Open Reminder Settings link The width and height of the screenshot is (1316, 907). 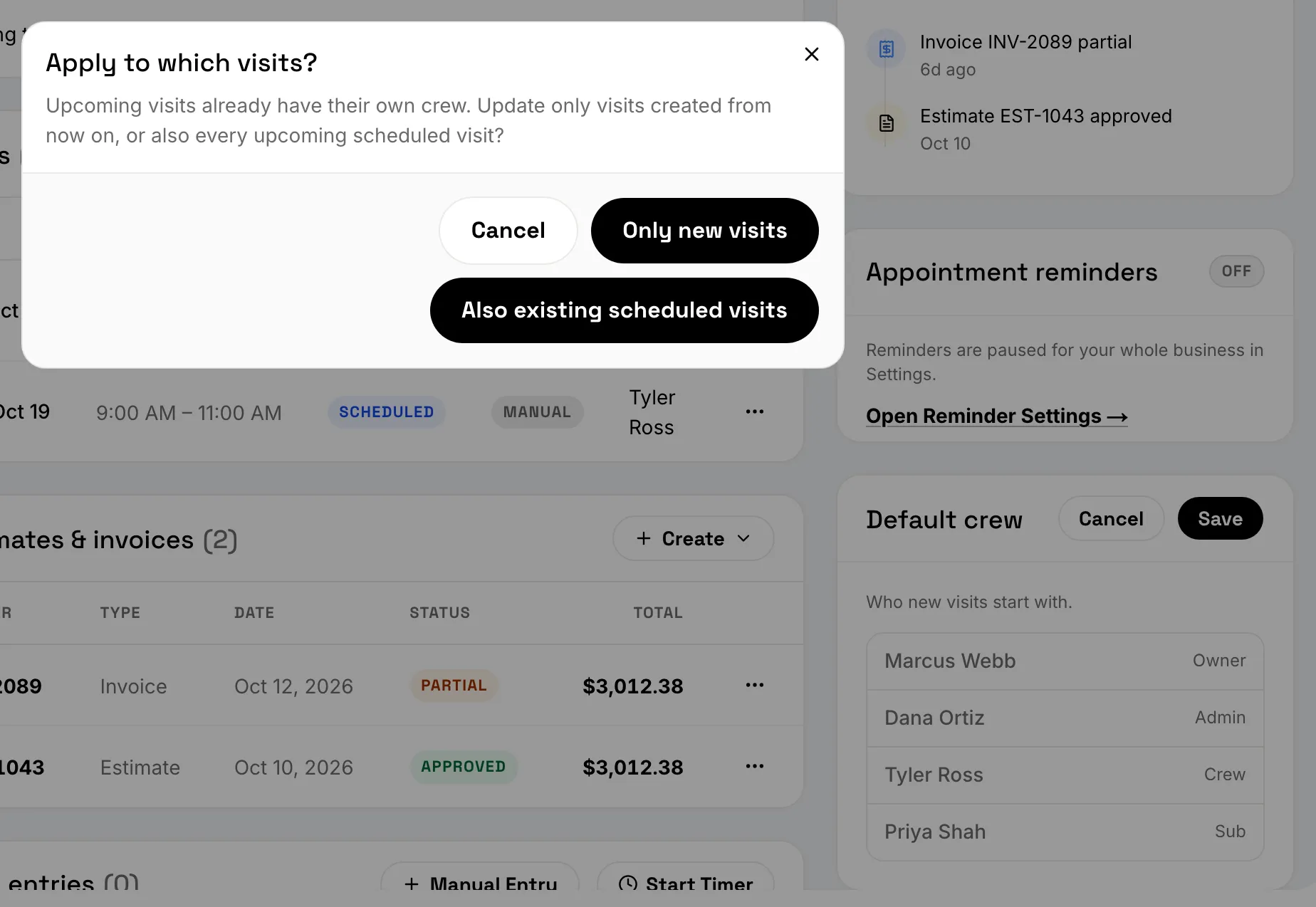(996, 416)
